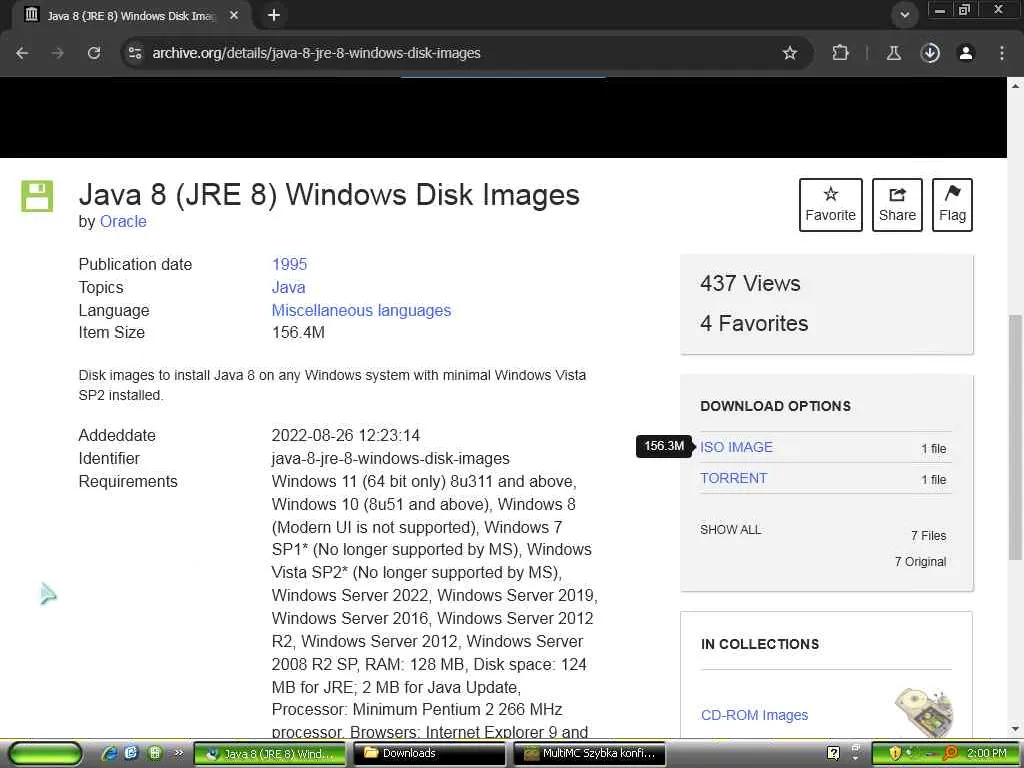Viewport: 1024px width, 768px height.
Task: Expand quick launch overflow chevrons
Action: tap(178, 754)
